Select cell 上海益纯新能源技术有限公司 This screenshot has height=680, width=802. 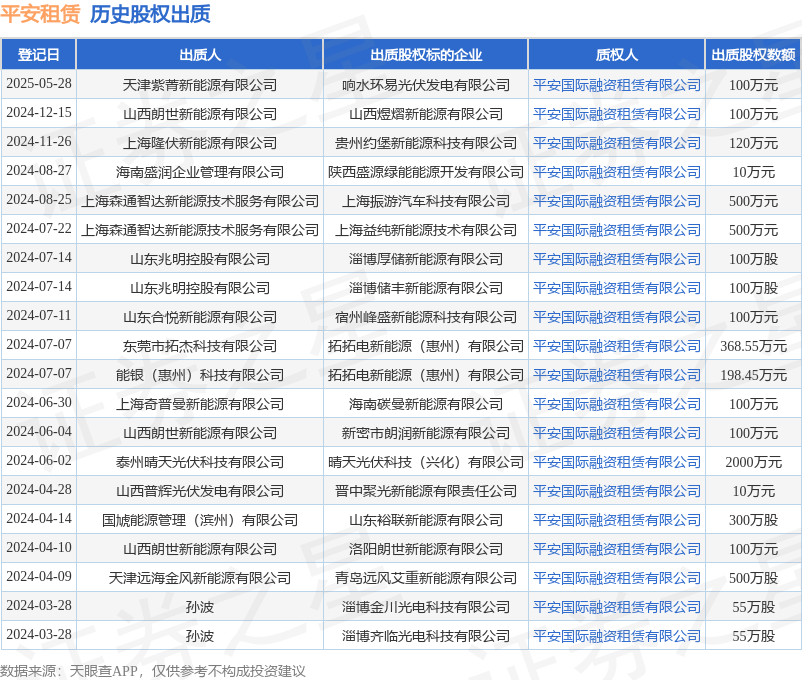click(x=426, y=230)
